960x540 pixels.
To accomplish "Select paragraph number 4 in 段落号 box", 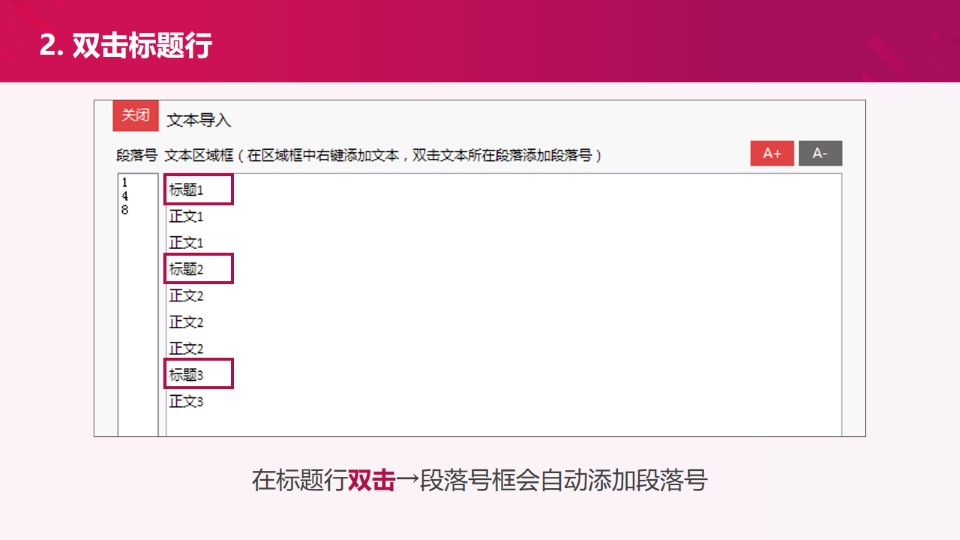I will 125,197.
